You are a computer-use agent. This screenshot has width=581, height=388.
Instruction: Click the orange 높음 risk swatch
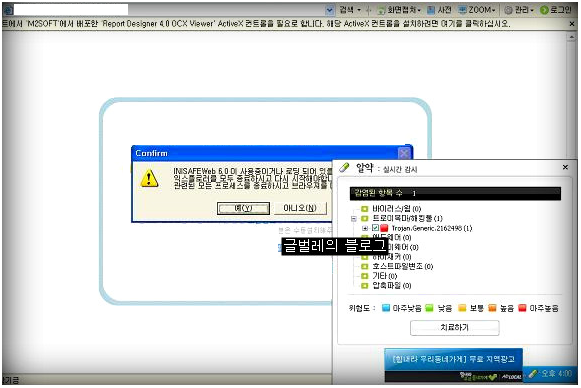[492, 308]
